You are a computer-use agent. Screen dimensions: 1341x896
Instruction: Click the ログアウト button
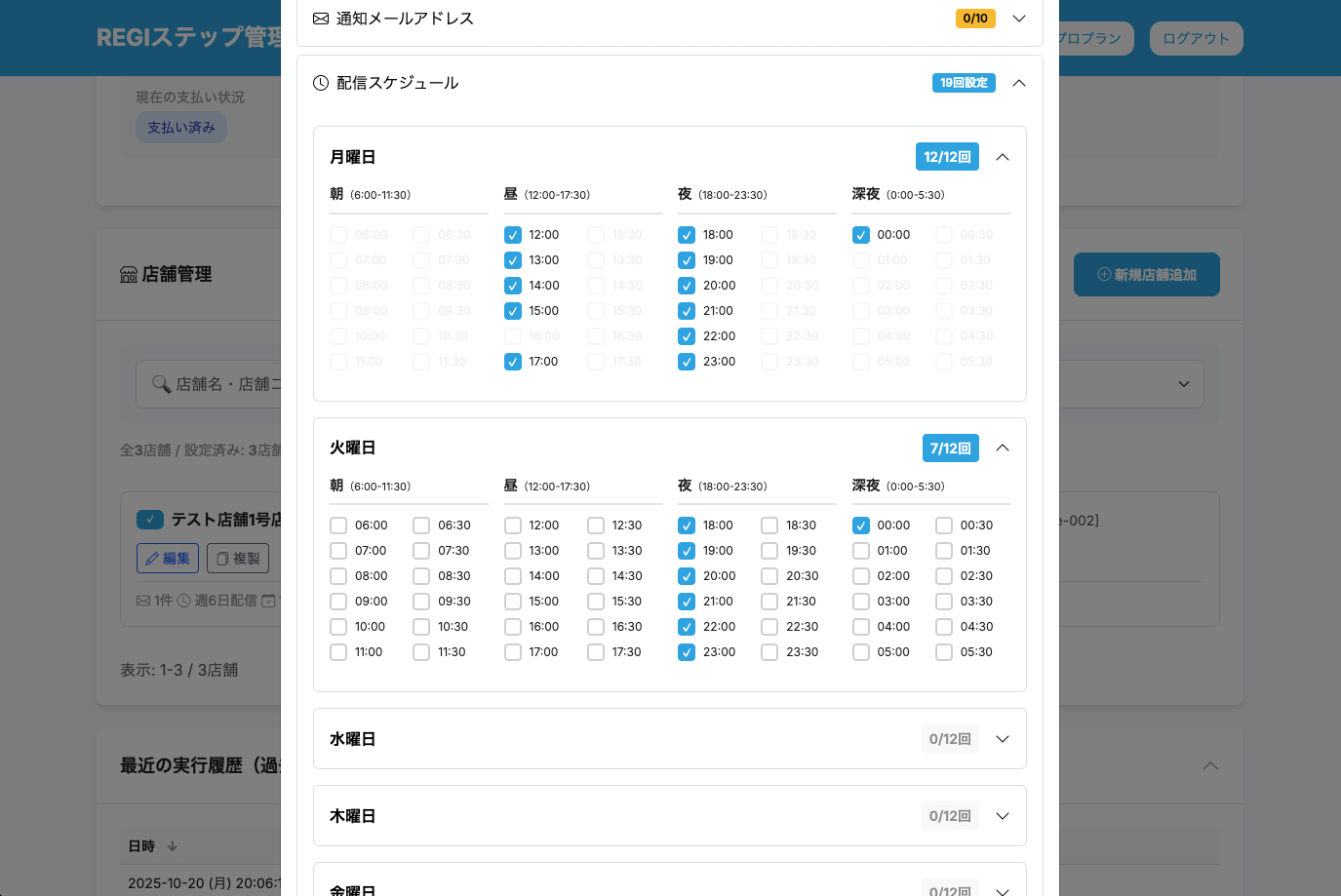click(x=1196, y=38)
